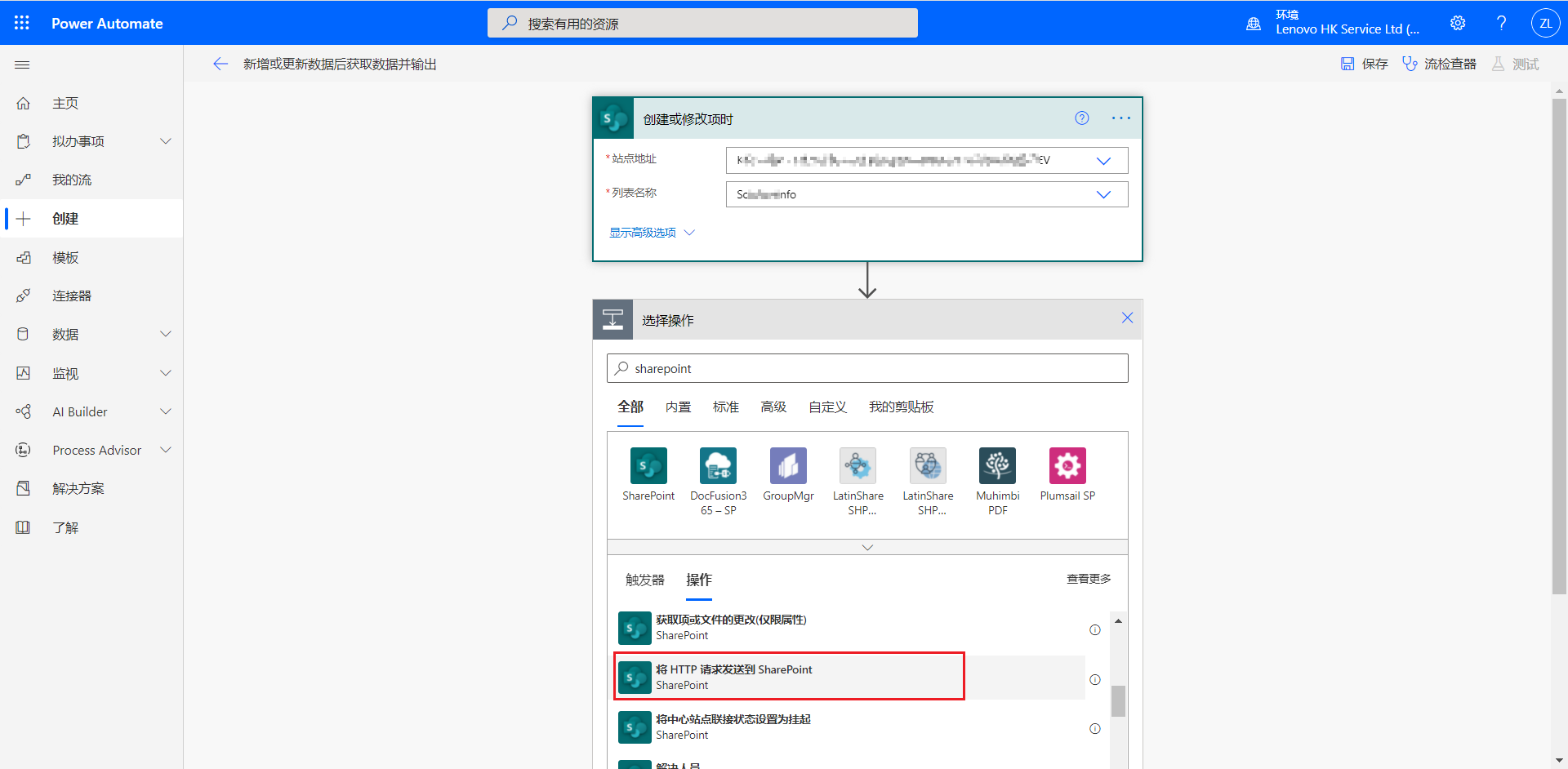Expand the 站点地址 dropdown
Viewport: 1568px width, 769px height.
point(1104,160)
